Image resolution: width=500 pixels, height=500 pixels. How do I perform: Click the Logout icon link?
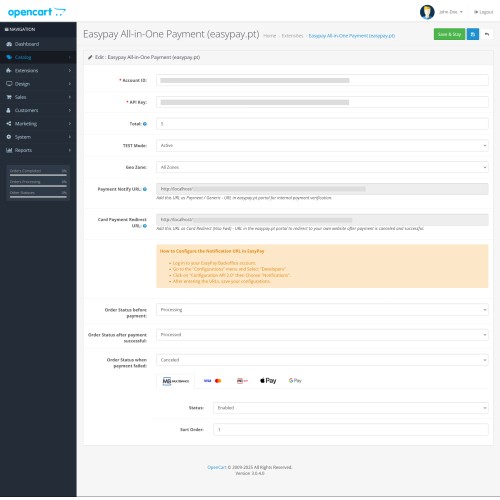click(x=476, y=12)
